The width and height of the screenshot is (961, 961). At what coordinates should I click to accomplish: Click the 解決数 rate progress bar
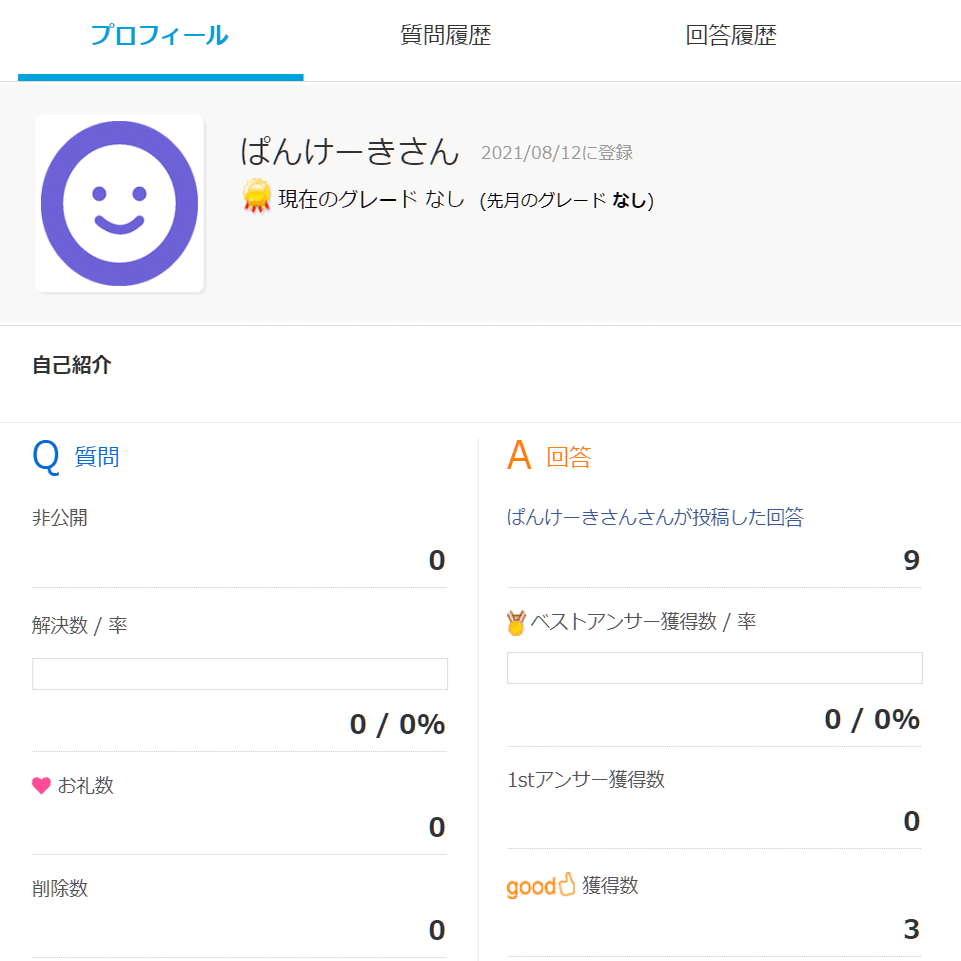[240, 674]
